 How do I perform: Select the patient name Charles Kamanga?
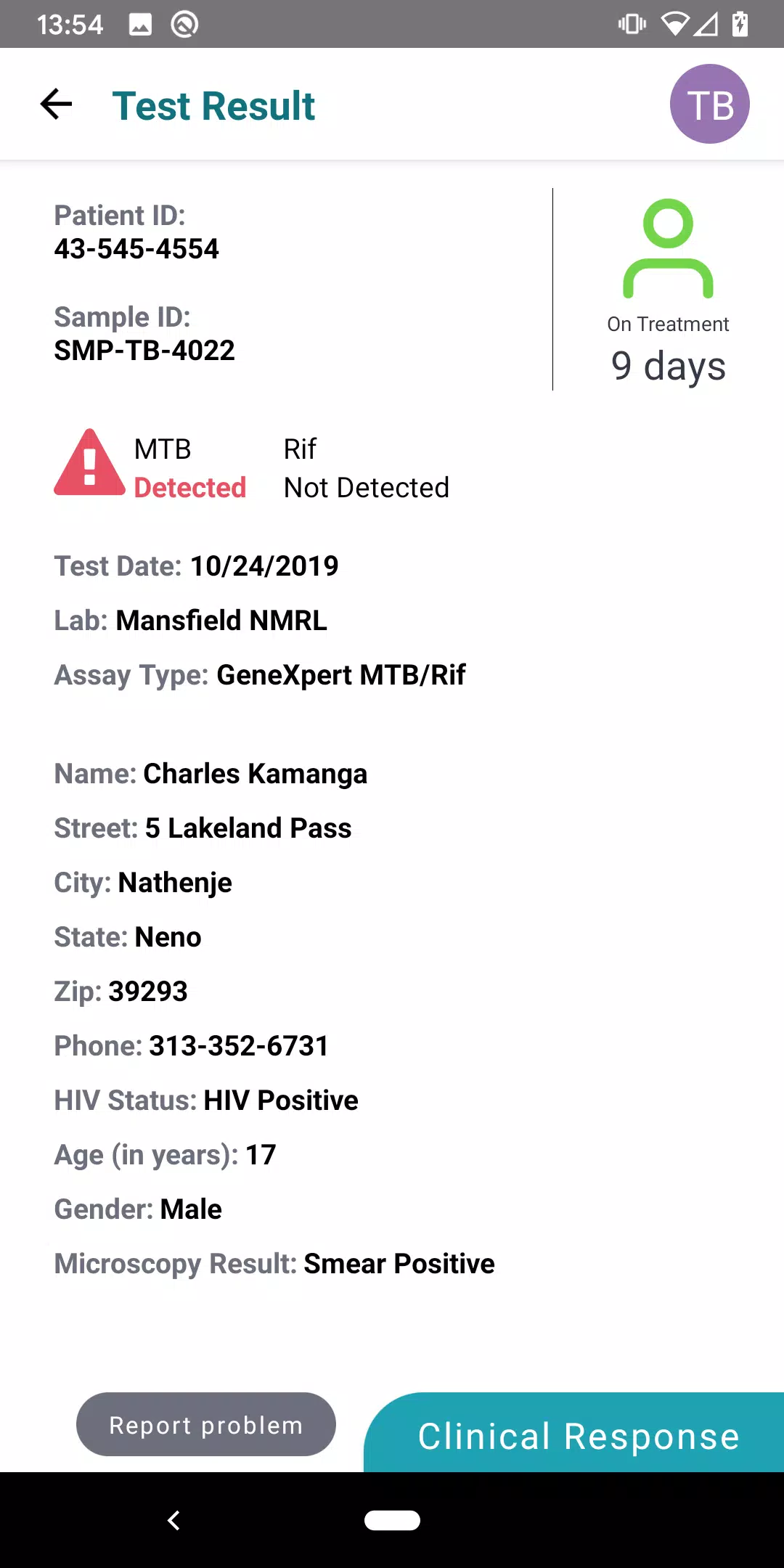(x=256, y=774)
